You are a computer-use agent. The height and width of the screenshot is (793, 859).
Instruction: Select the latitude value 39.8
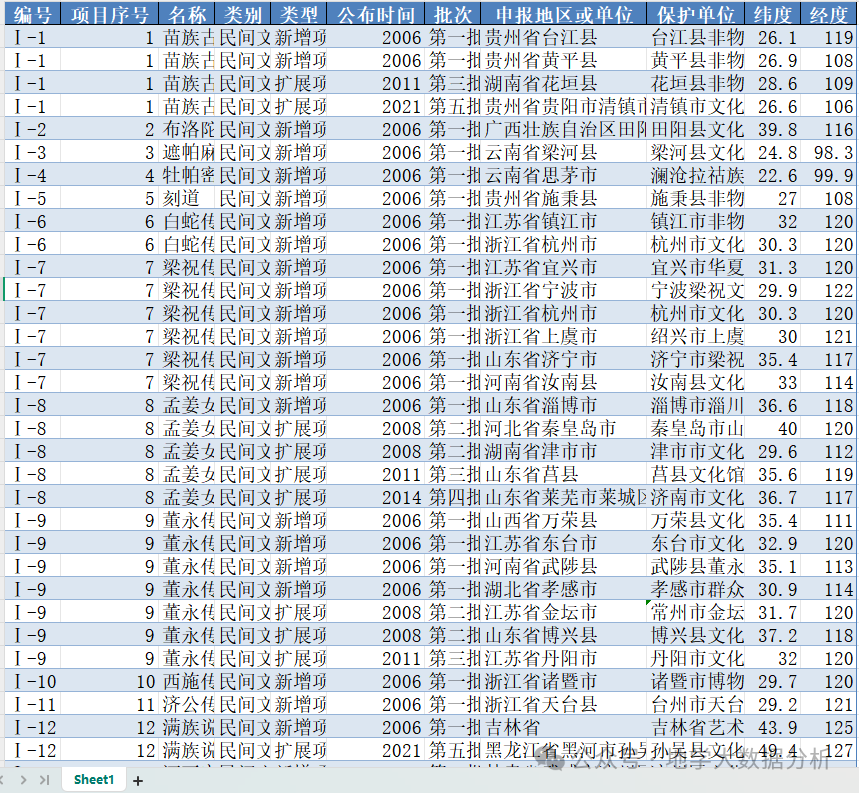772,129
